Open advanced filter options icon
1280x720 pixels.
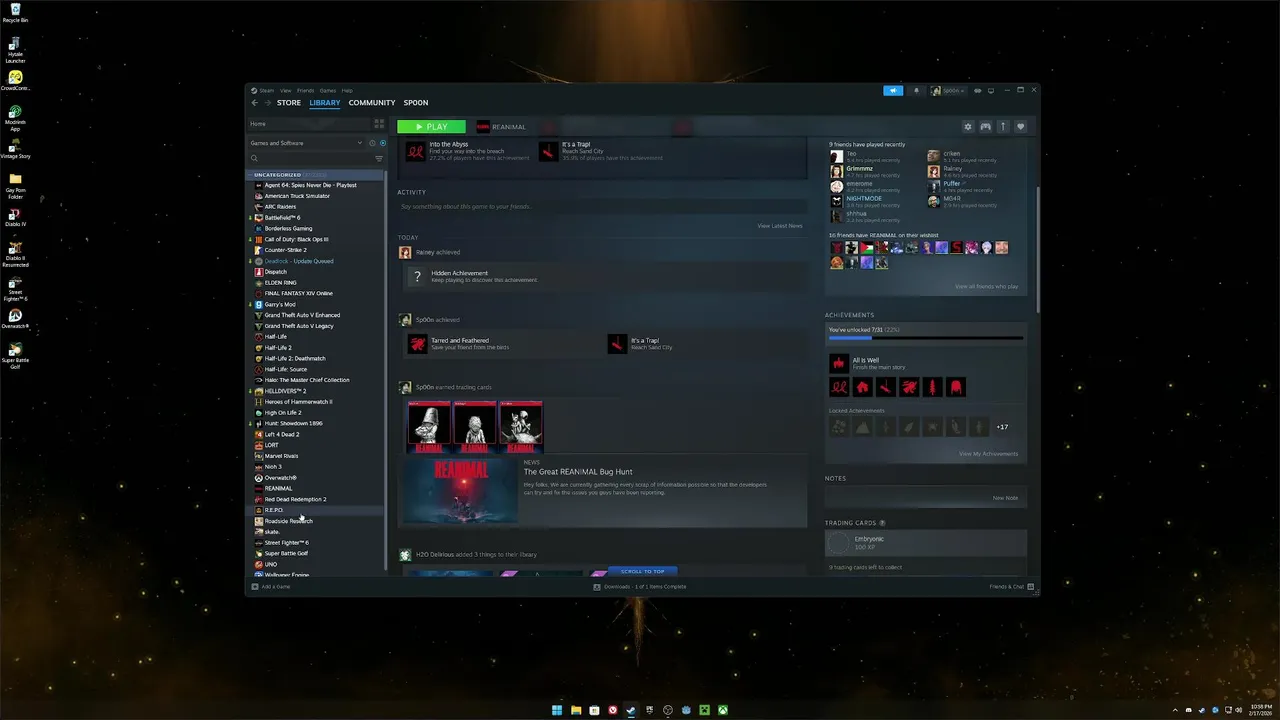(x=378, y=158)
